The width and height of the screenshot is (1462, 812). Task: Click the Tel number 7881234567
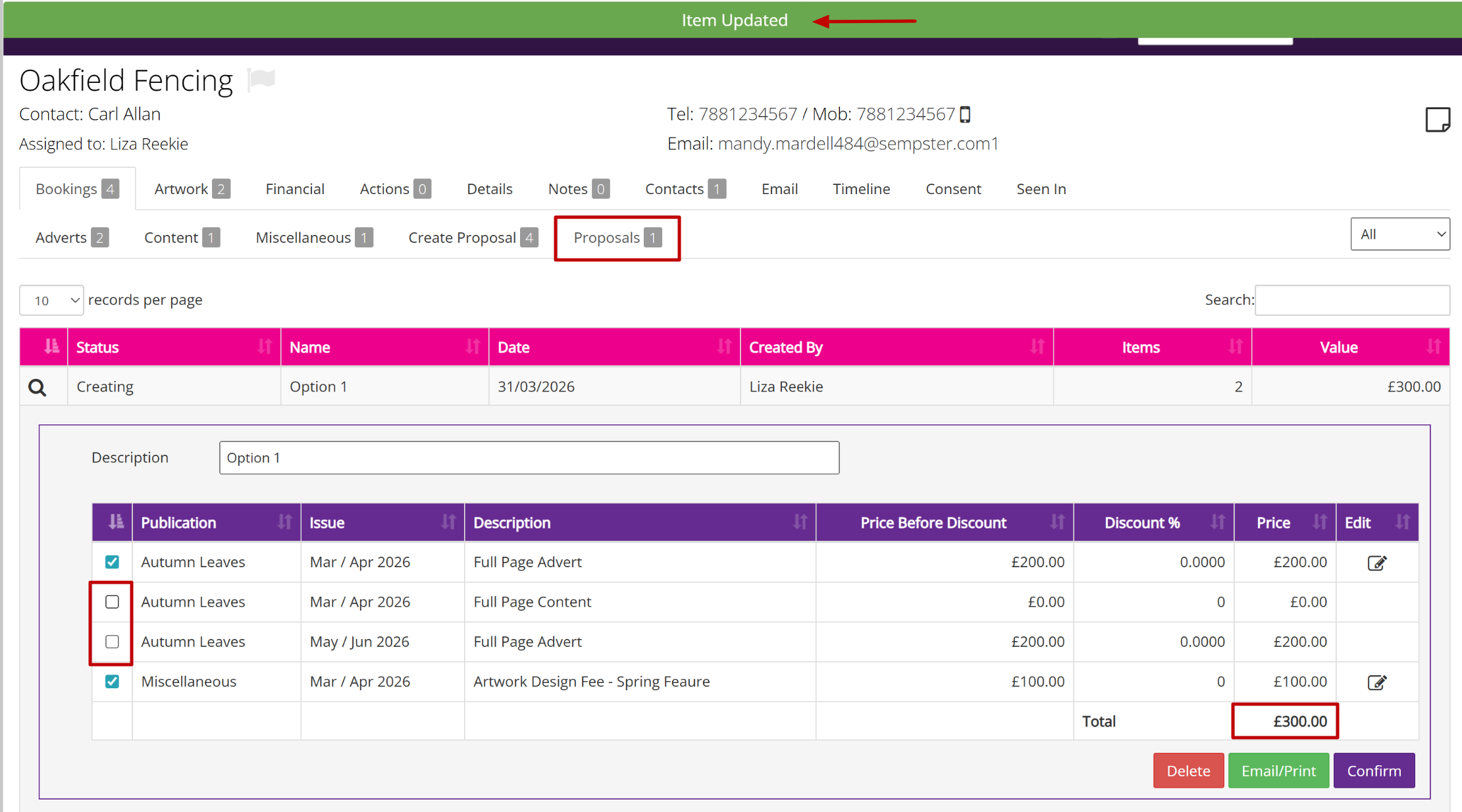click(747, 114)
